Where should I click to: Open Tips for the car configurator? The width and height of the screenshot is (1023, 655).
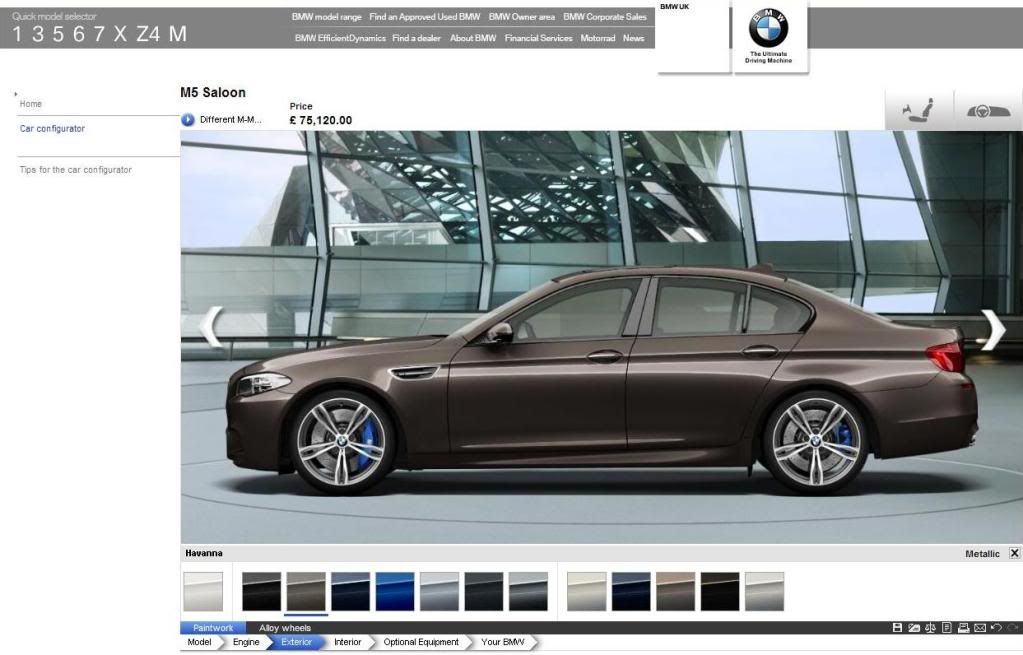coord(76,170)
